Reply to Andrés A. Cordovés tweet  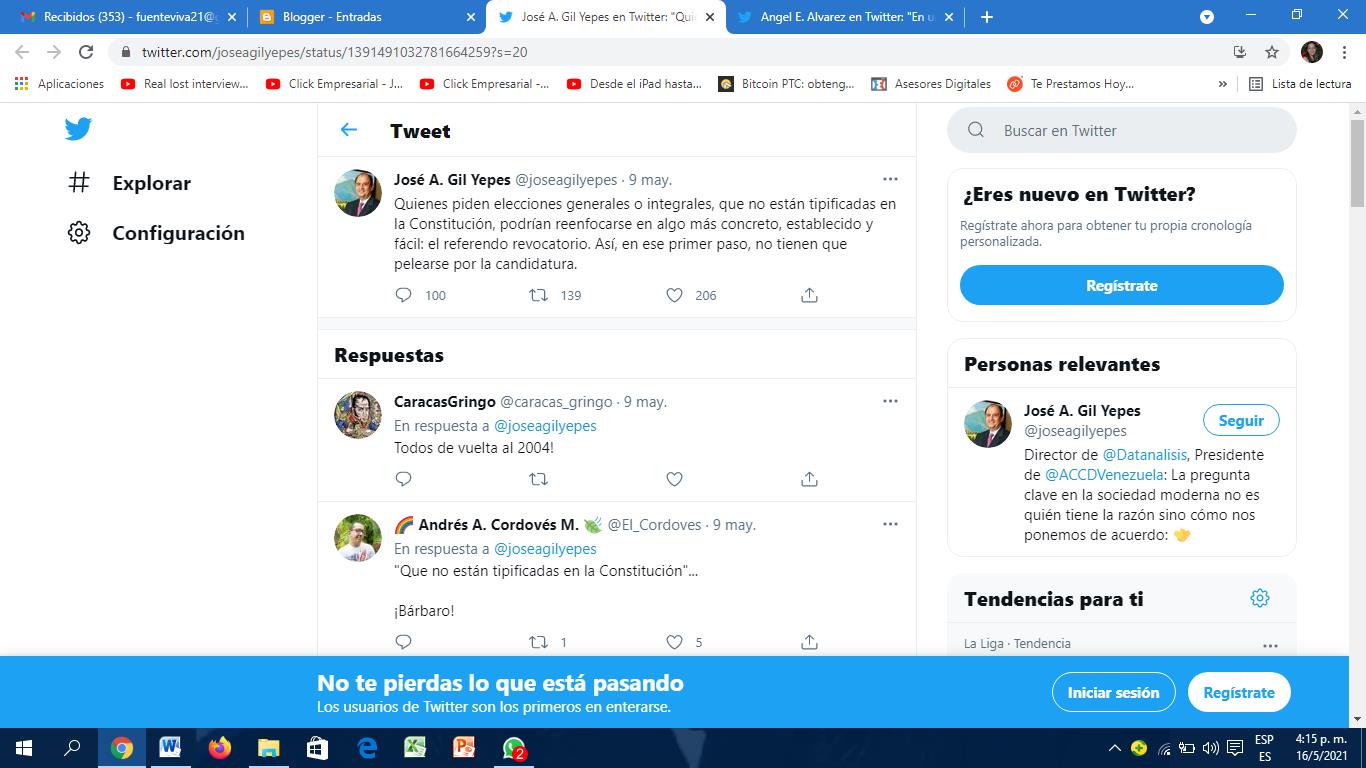click(x=404, y=642)
